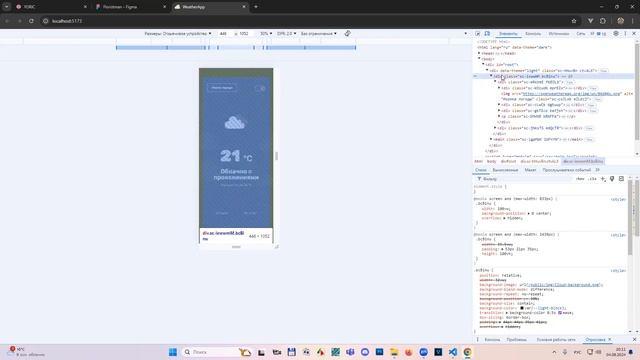Click the Change city button in weather app
The width and height of the screenshot is (640, 360).
[222, 87]
